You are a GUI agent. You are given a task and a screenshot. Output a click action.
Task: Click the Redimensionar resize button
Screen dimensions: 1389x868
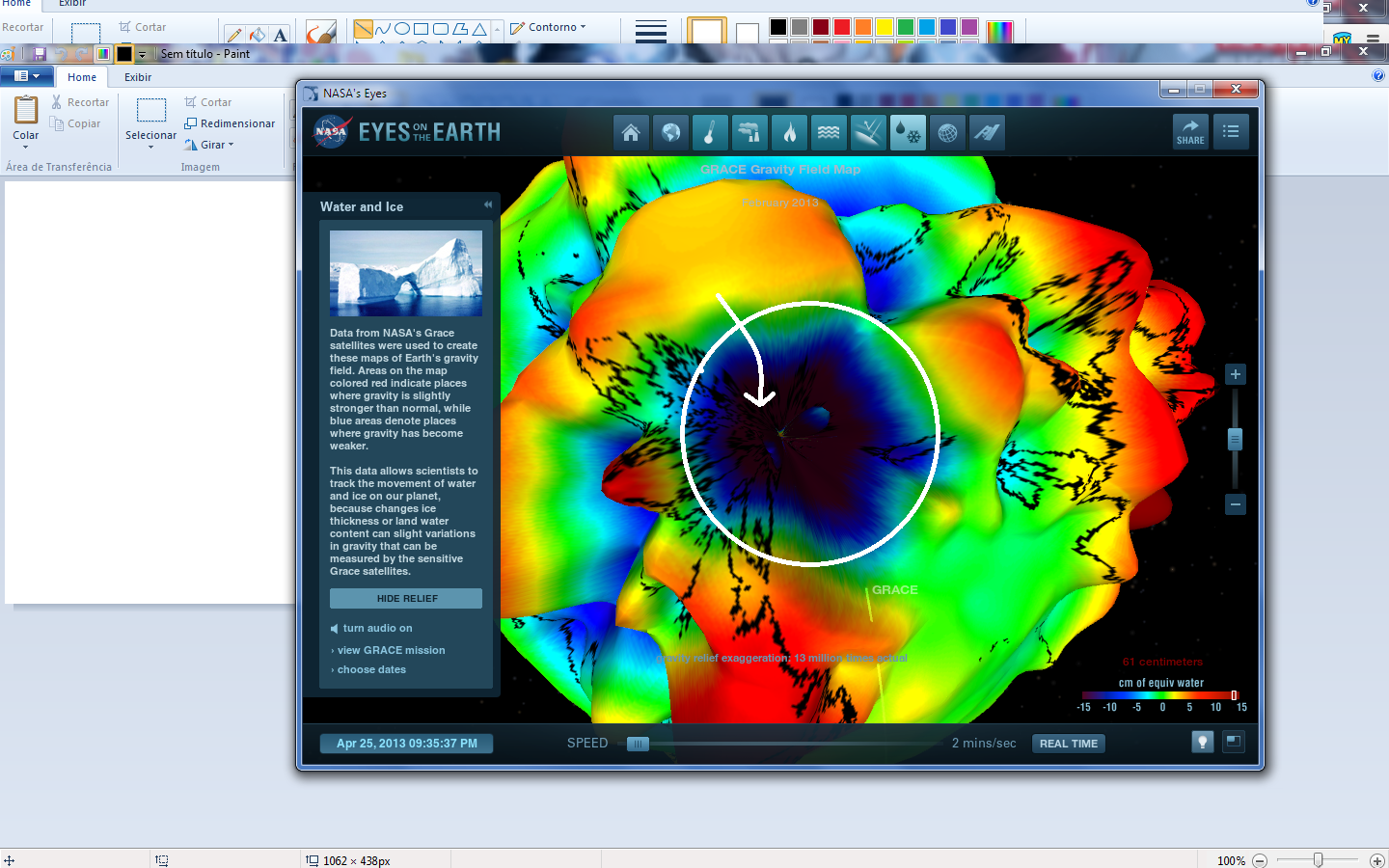click(x=230, y=123)
